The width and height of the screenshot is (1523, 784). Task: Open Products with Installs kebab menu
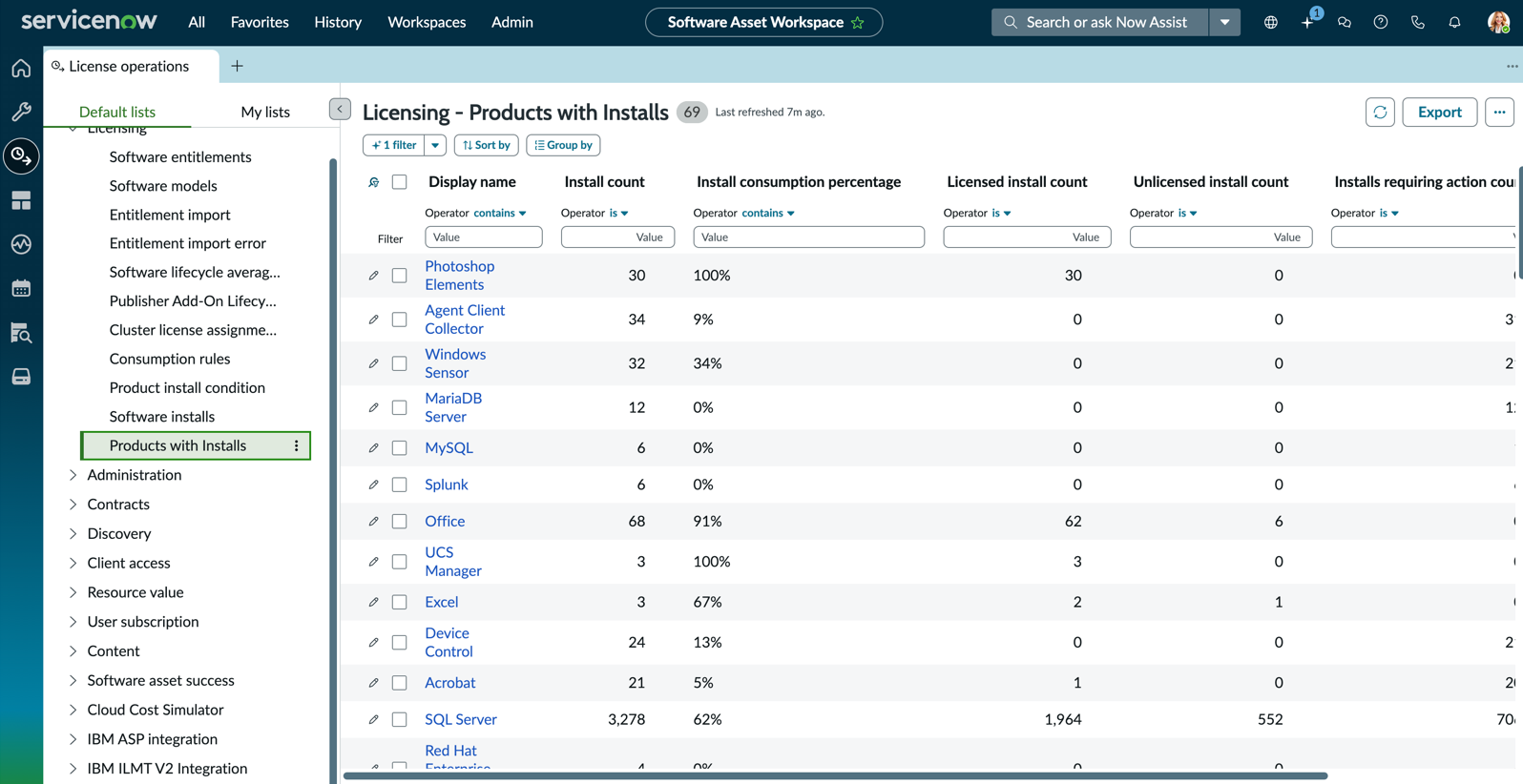click(x=297, y=445)
